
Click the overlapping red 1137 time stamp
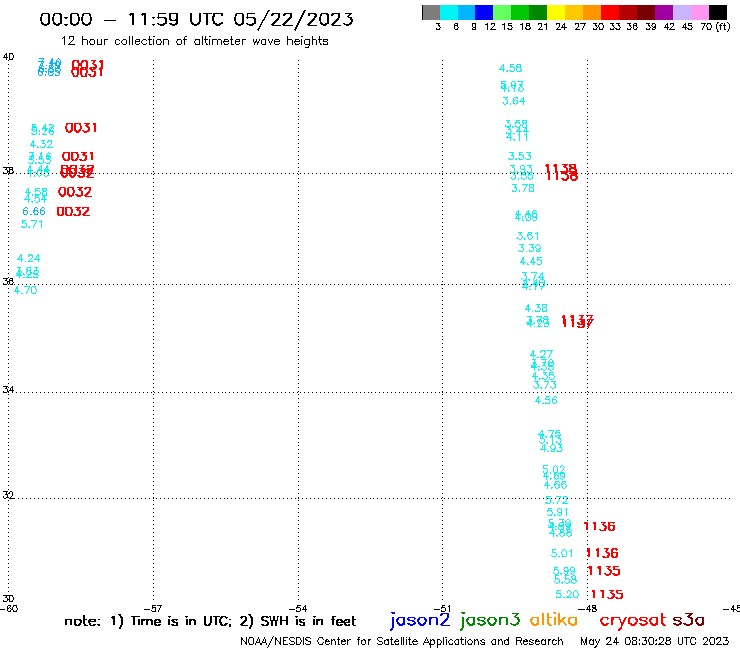577,322
